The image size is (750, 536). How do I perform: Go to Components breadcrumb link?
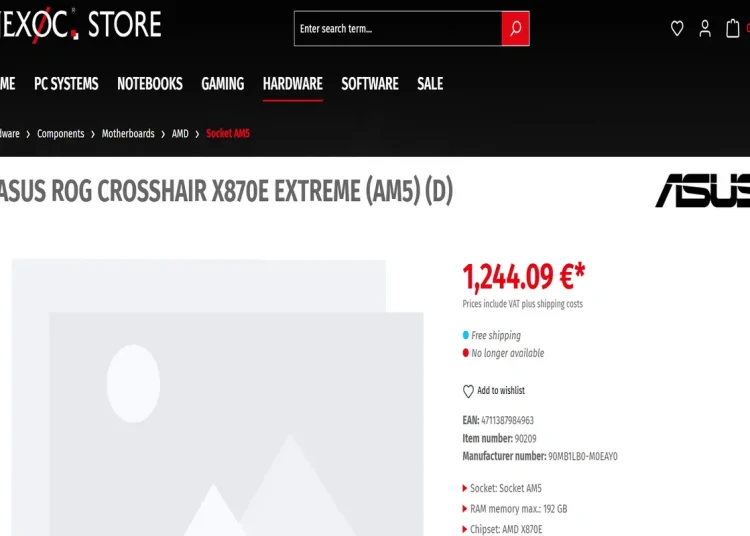coord(61,133)
